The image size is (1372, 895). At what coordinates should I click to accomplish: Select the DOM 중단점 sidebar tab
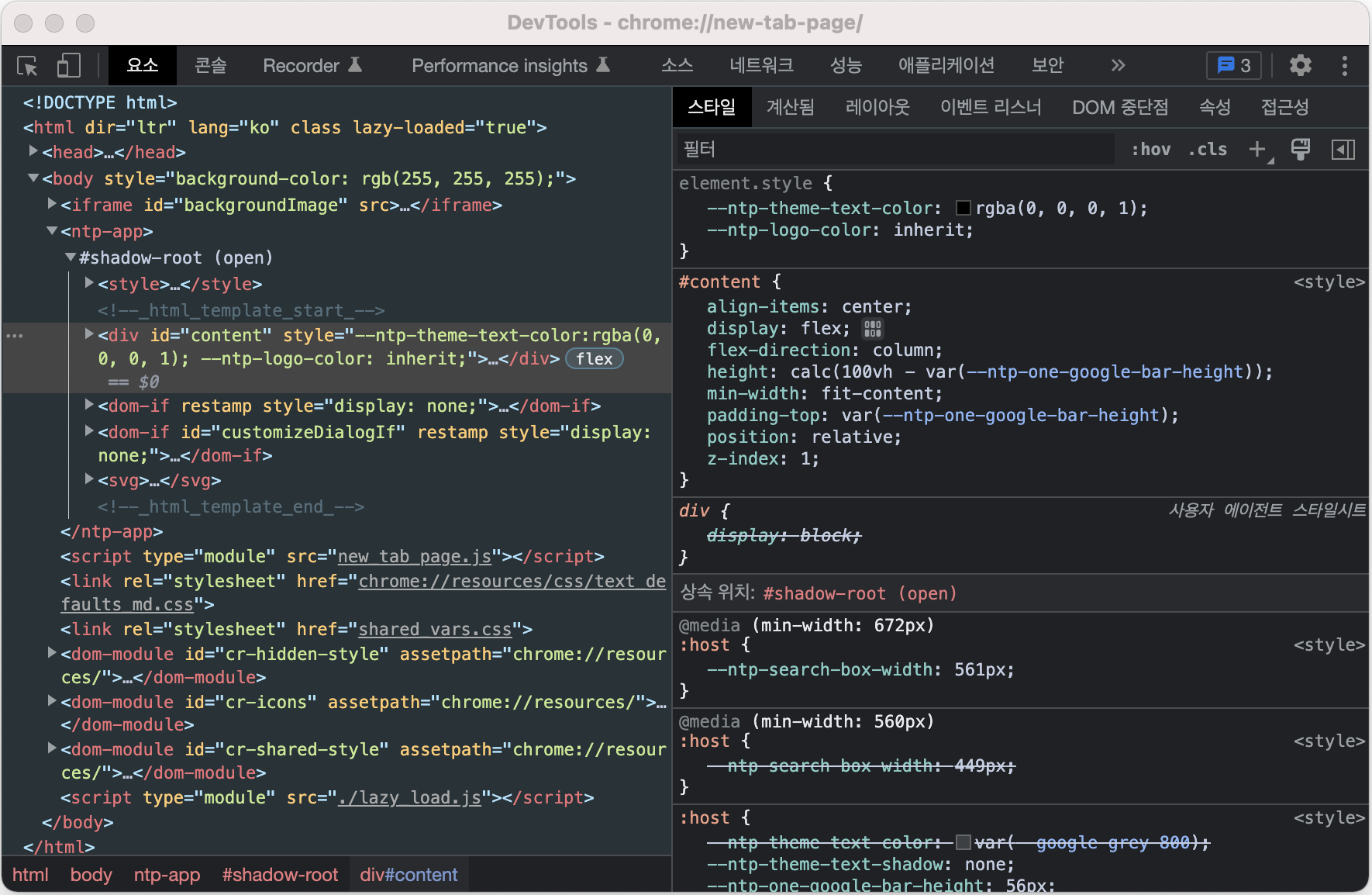pos(1120,107)
